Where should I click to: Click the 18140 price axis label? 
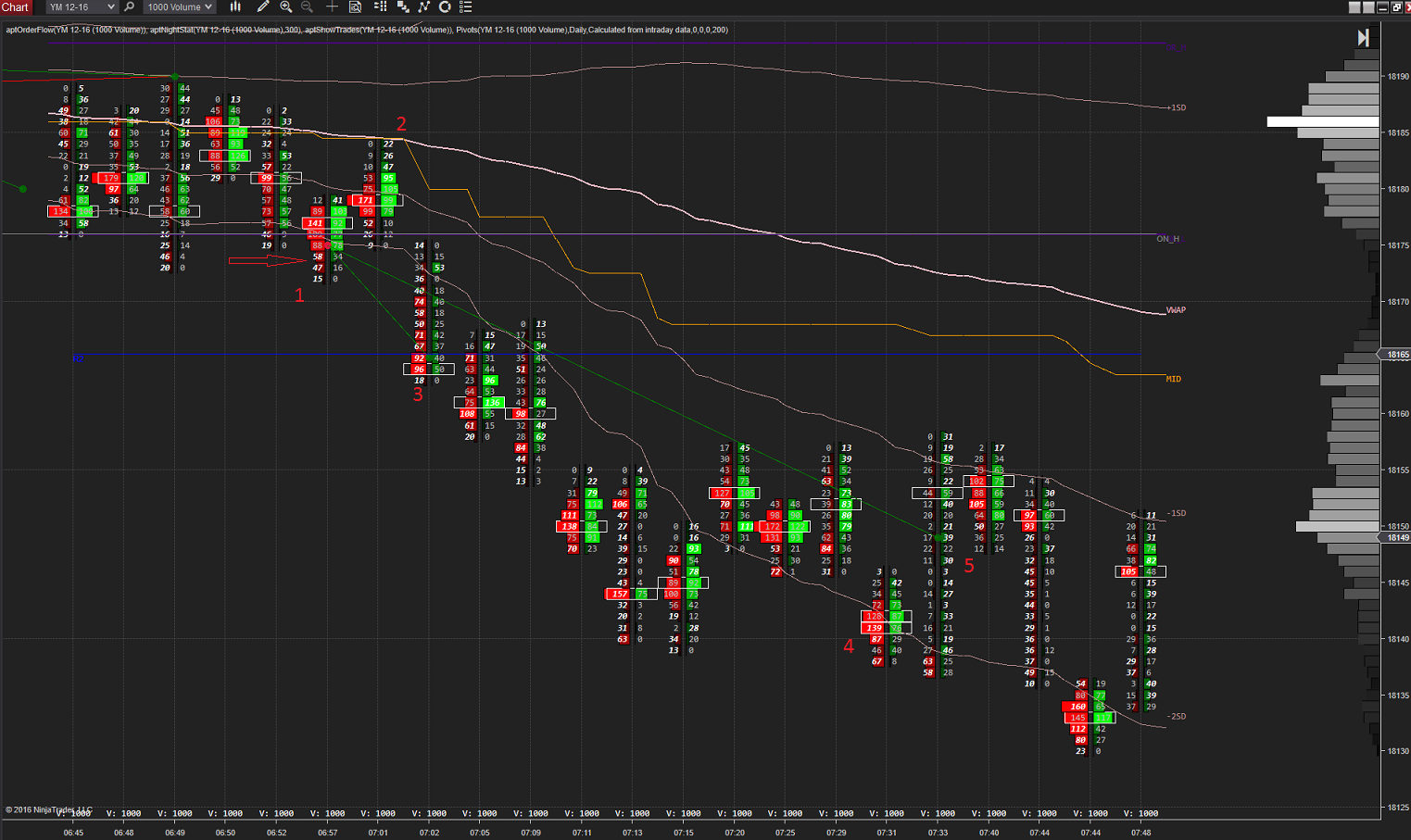(1398, 639)
